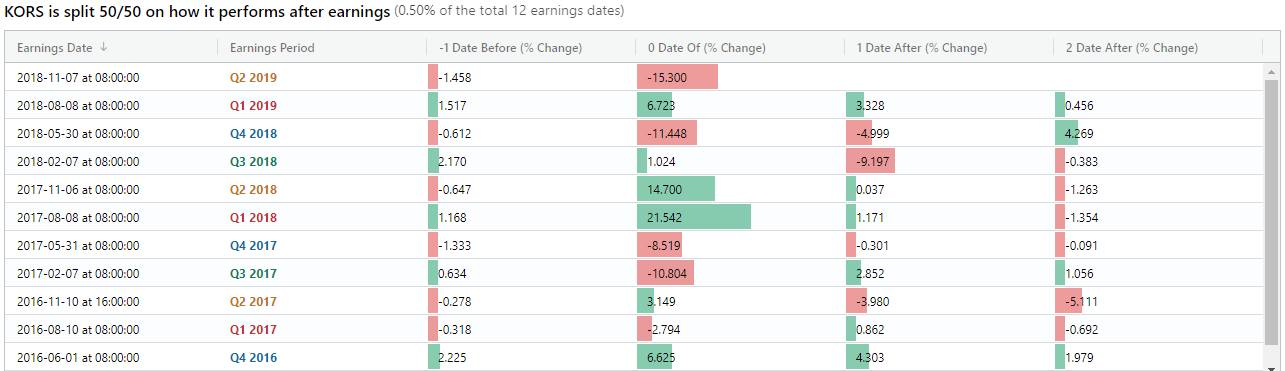Click the sort arrow beside Earnings Date

(x=104, y=48)
